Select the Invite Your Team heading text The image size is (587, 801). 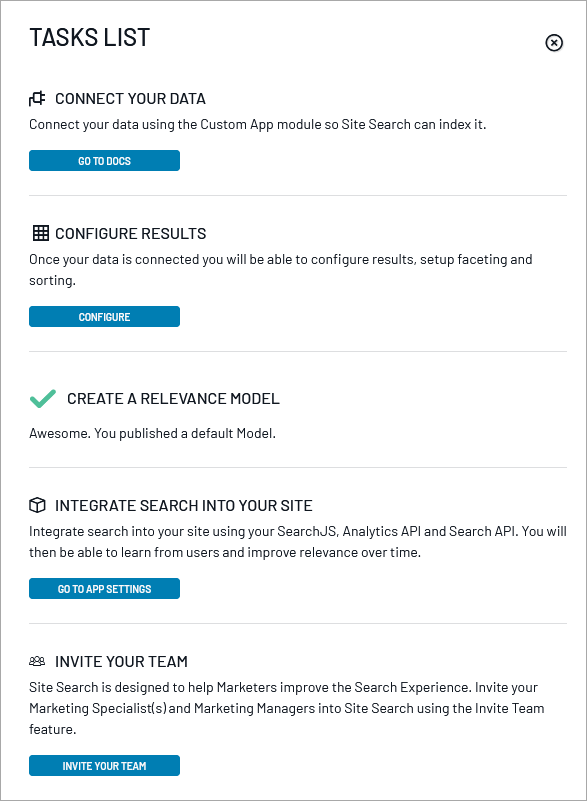122,662
